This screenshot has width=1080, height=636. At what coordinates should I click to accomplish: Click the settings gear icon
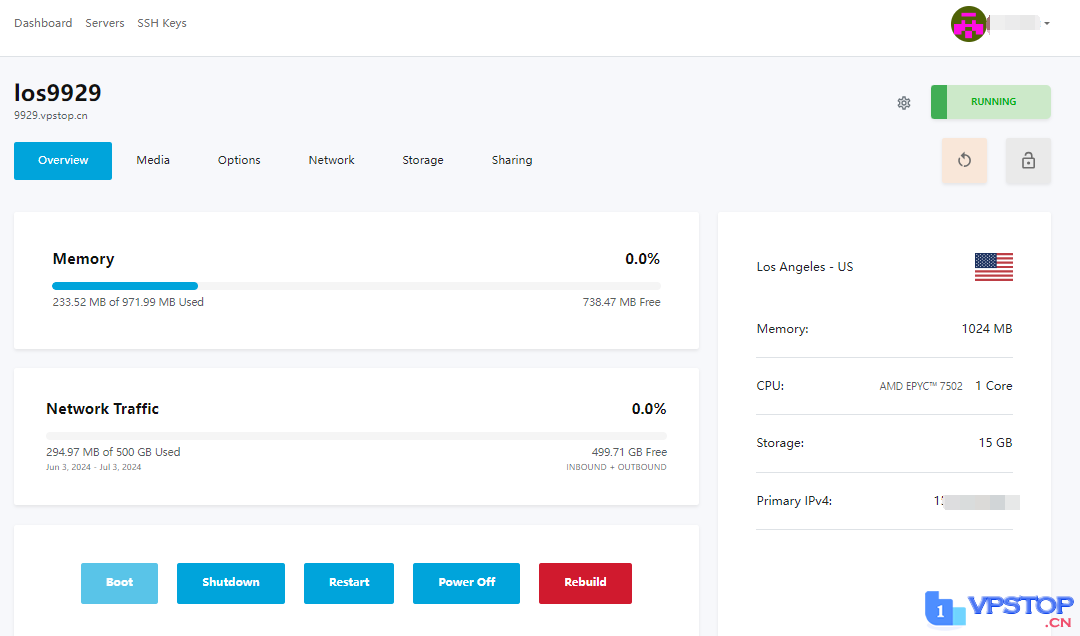click(x=904, y=102)
